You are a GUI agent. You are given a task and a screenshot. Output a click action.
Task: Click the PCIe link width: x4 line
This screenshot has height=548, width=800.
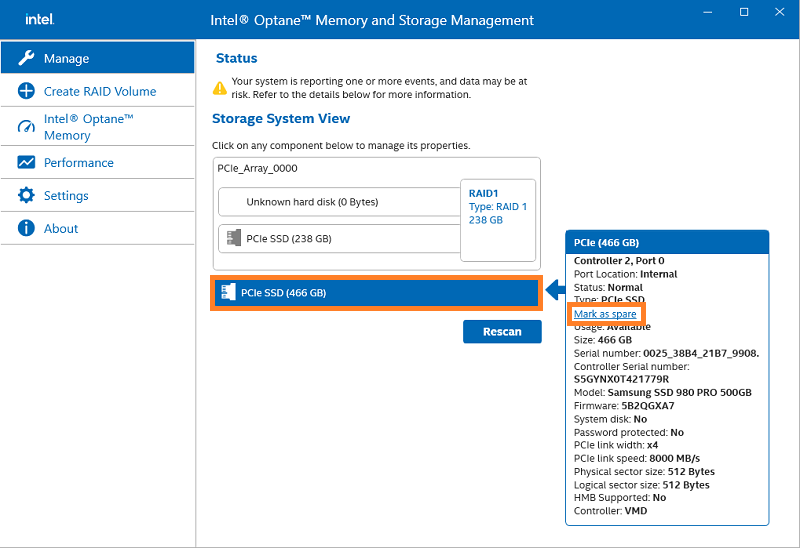pos(616,445)
